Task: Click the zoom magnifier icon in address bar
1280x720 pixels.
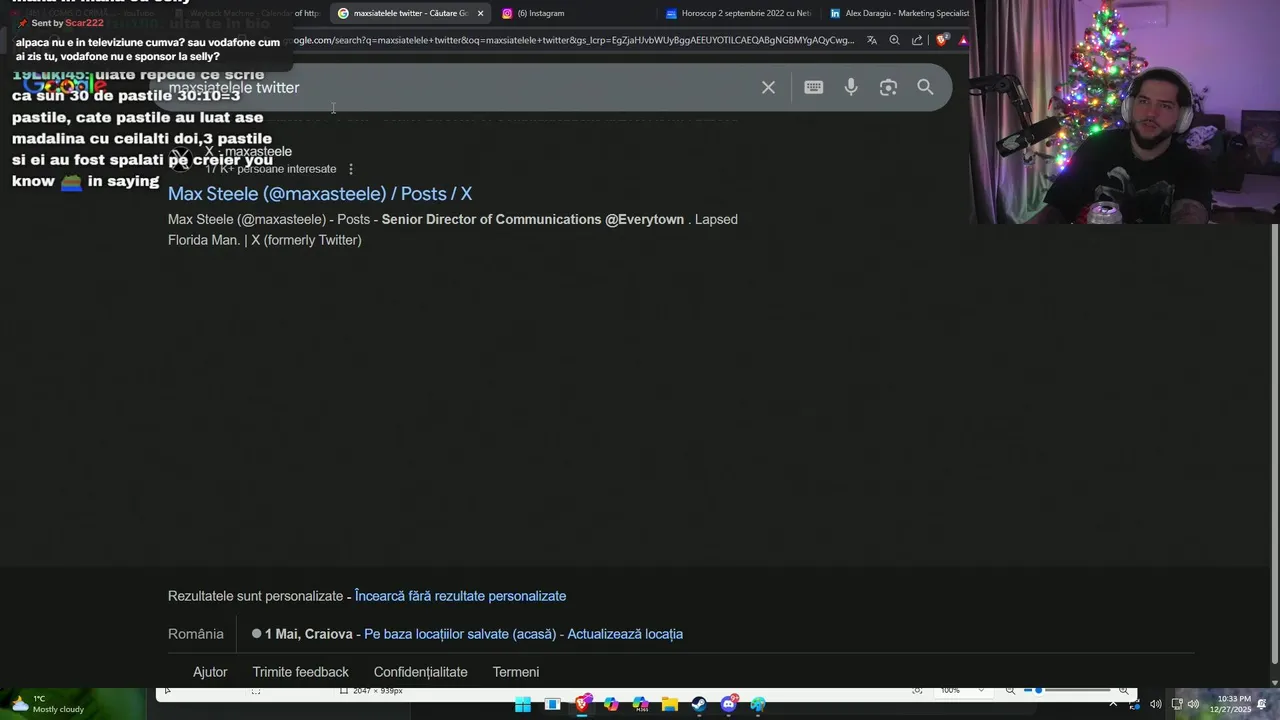Action: (894, 41)
